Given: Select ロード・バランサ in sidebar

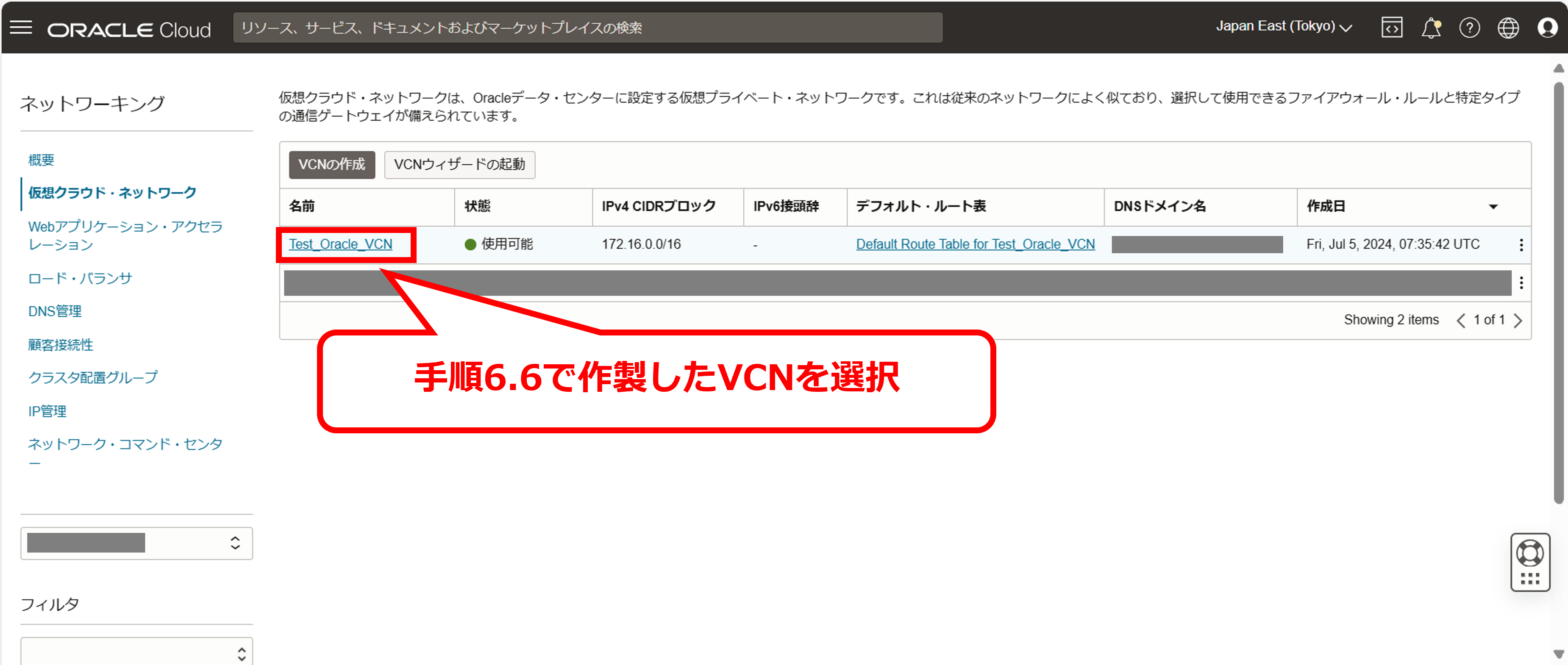Looking at the screenshot, I should [80, 279].
